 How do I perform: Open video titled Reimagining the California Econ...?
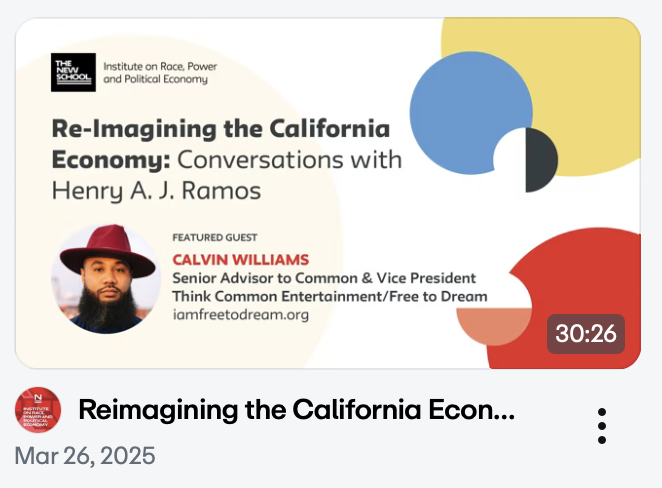coord(296,410)
